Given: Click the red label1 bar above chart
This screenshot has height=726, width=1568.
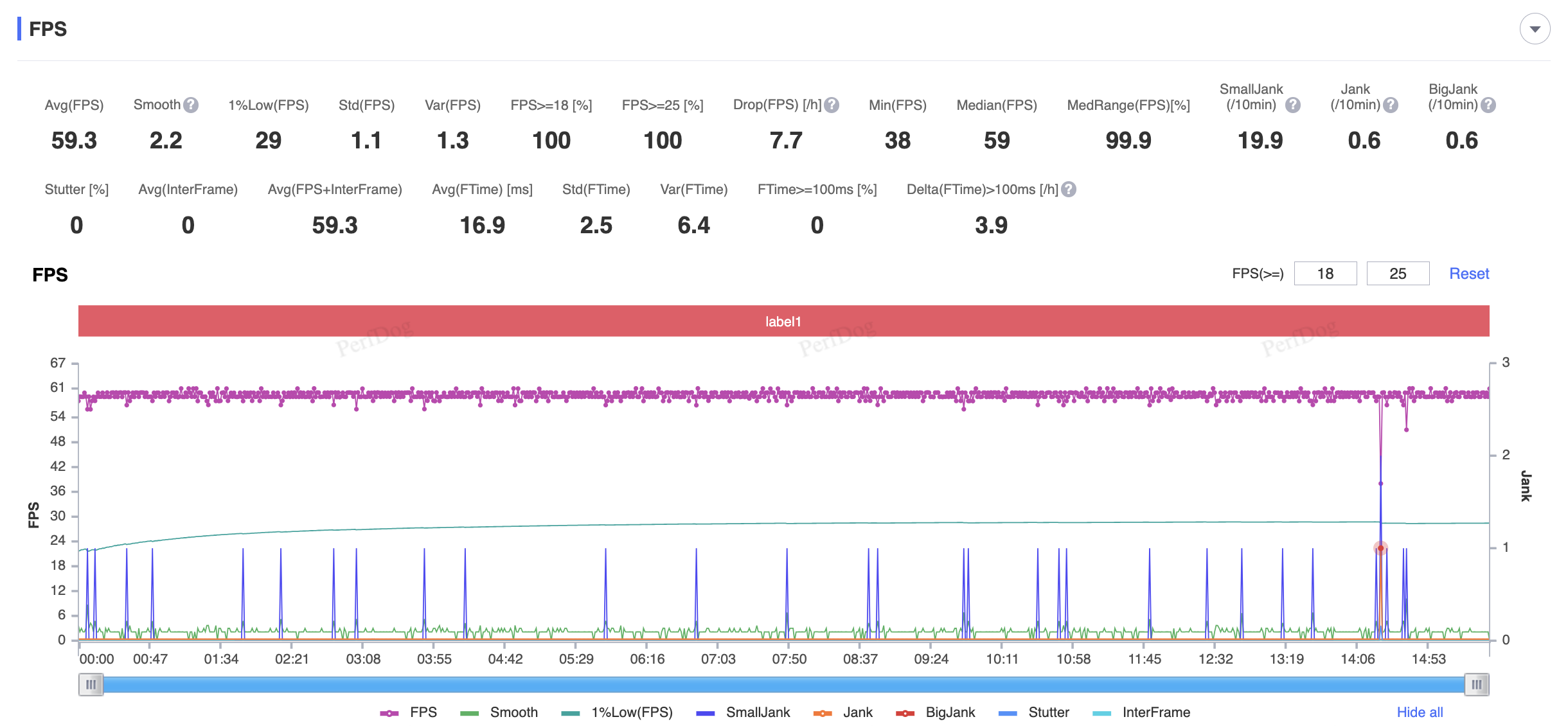Looking at the screenshot, I should pyautogui.click(x=783, y=321).
